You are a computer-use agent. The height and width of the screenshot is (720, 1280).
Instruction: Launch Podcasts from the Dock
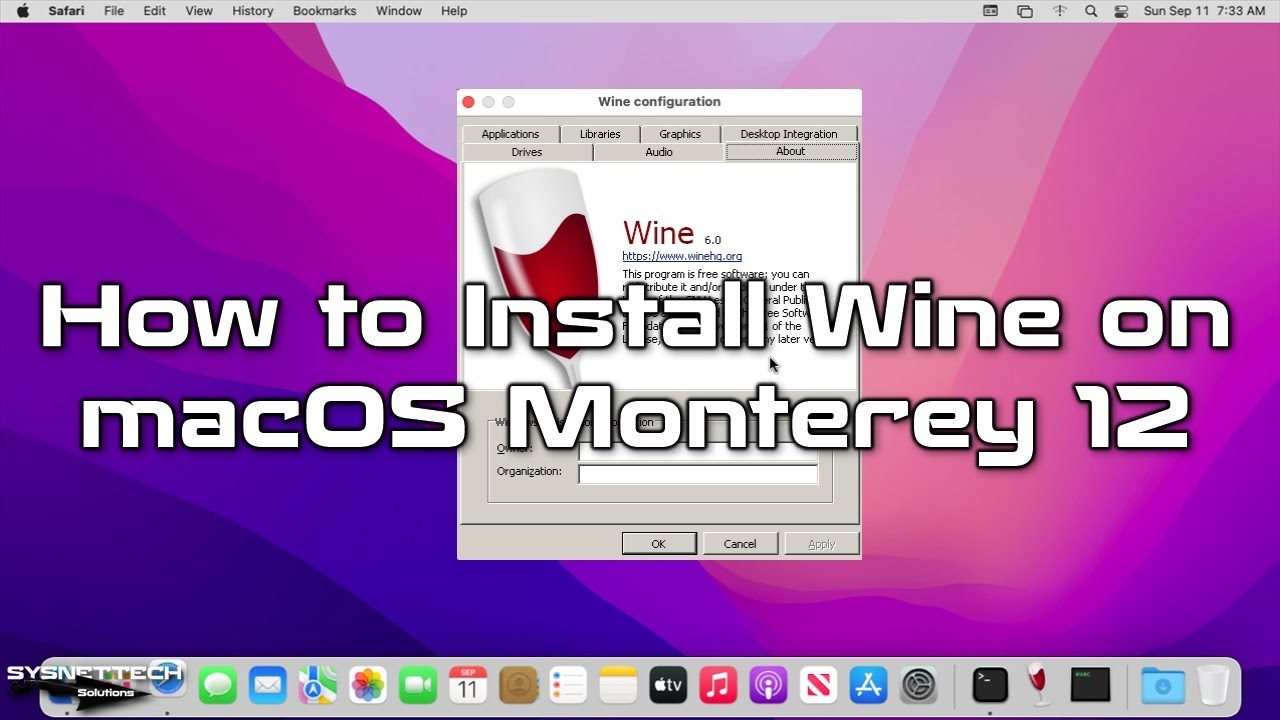coord(768,685)
